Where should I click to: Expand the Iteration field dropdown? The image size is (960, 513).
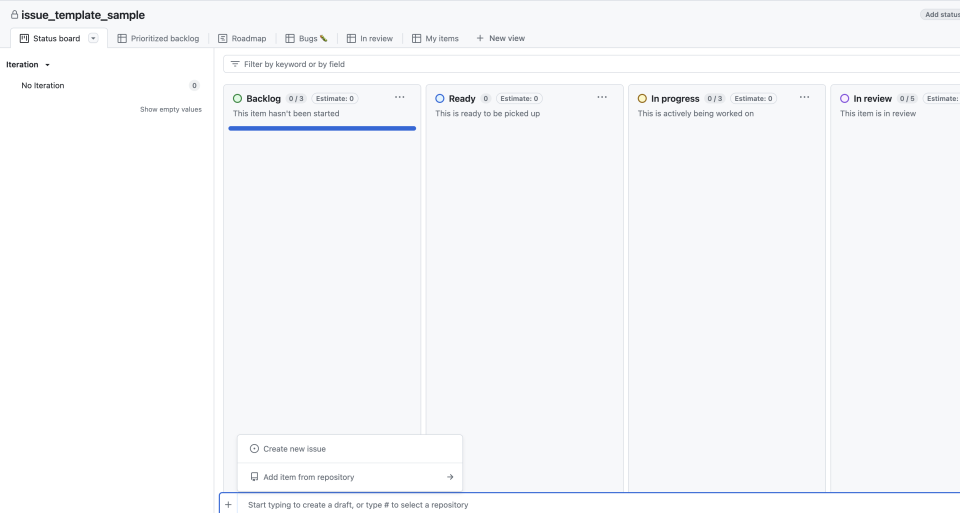pos(29,65)
